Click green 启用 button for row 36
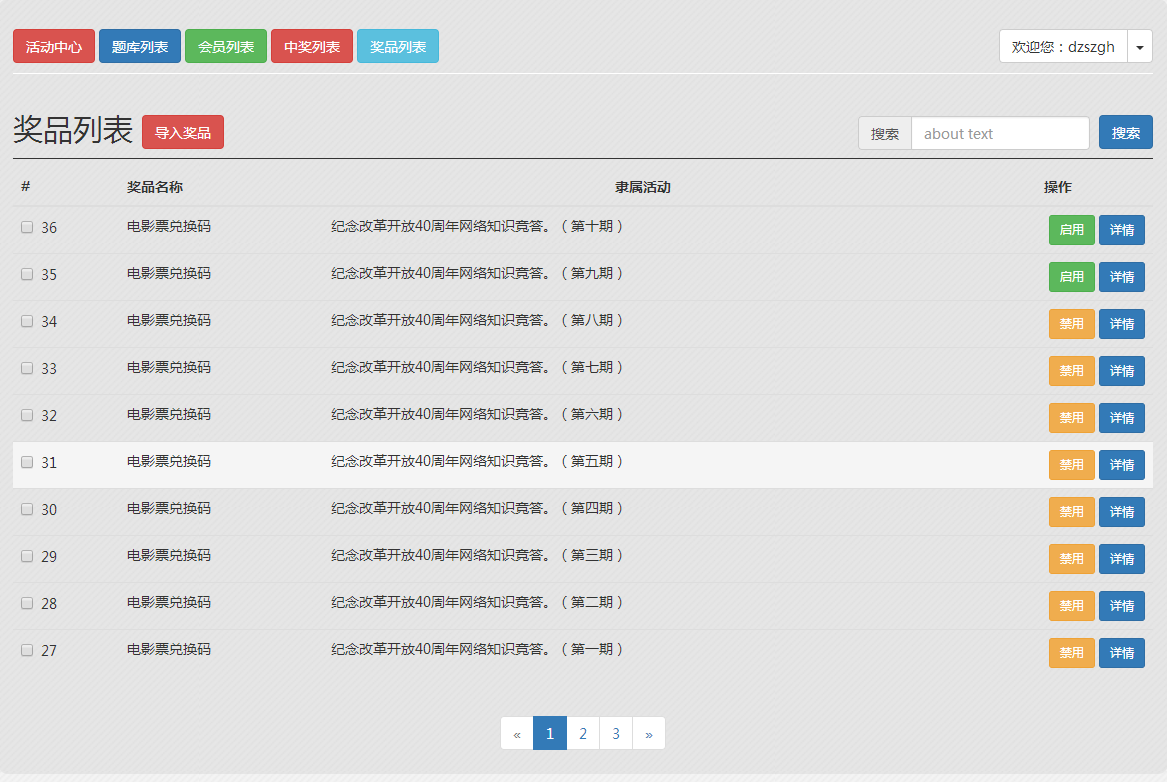 pos(1071,230)
